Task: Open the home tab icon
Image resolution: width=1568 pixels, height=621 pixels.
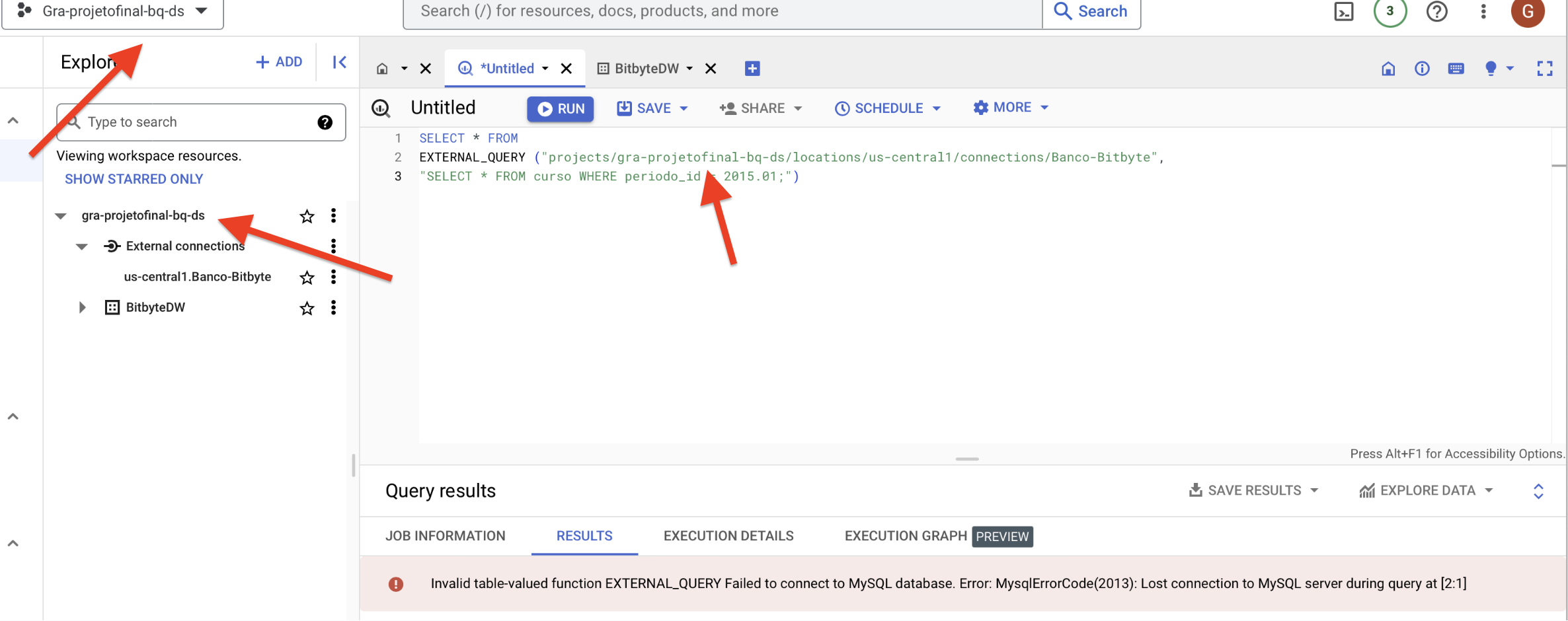Action: [382, 69]
